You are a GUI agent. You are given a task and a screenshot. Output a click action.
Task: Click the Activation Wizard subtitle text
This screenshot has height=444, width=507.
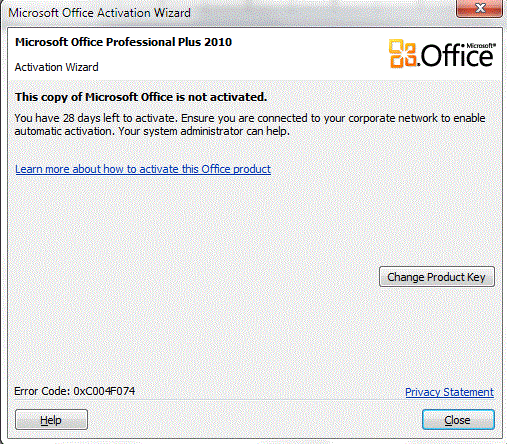56,67
